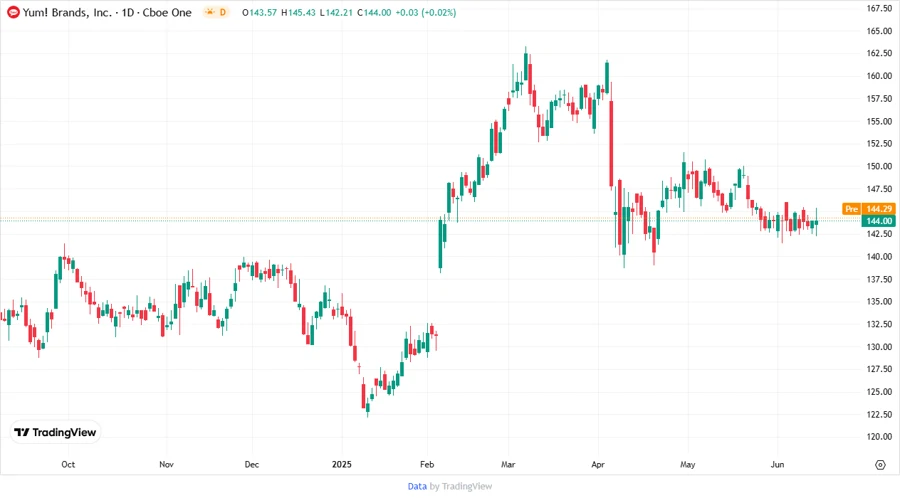Click the C144.00 close value

tap(374, 12)
